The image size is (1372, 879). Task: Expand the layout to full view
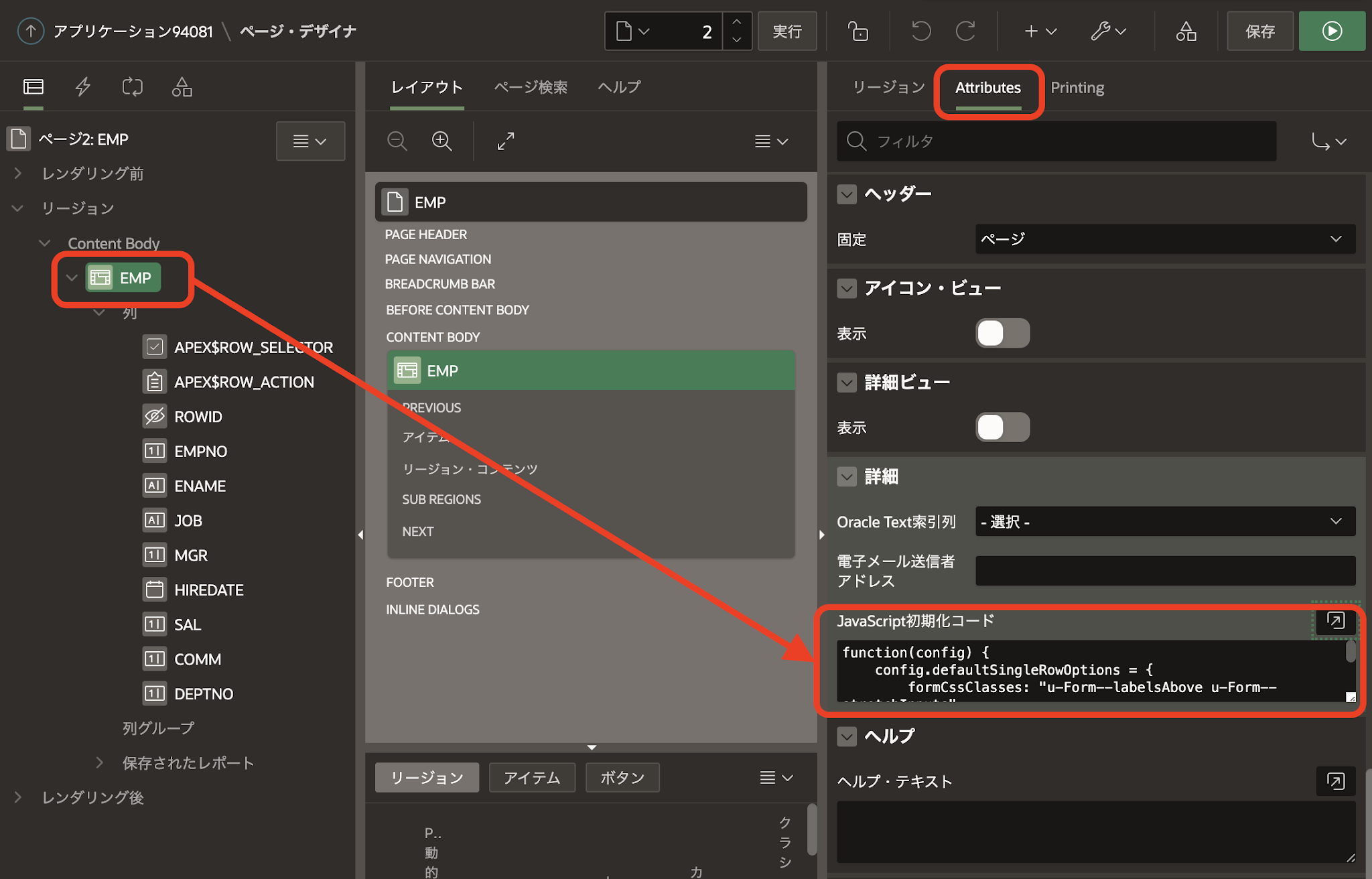[506, 141]
